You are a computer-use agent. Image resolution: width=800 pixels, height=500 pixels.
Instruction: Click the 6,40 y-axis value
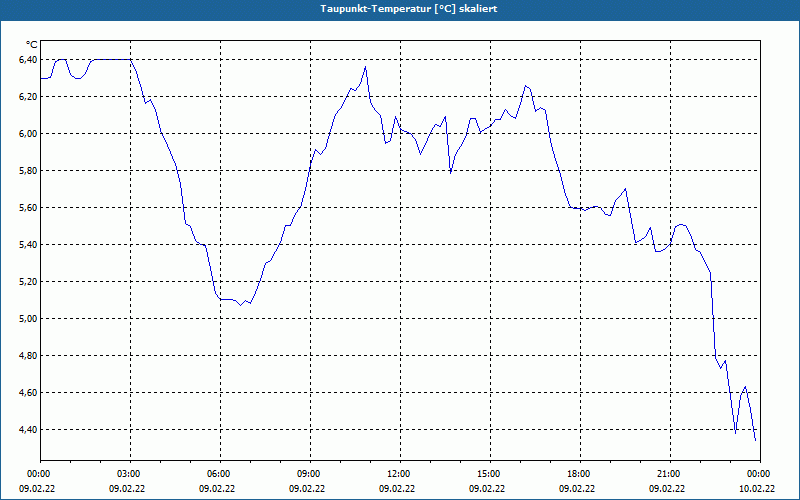(28, 60)
